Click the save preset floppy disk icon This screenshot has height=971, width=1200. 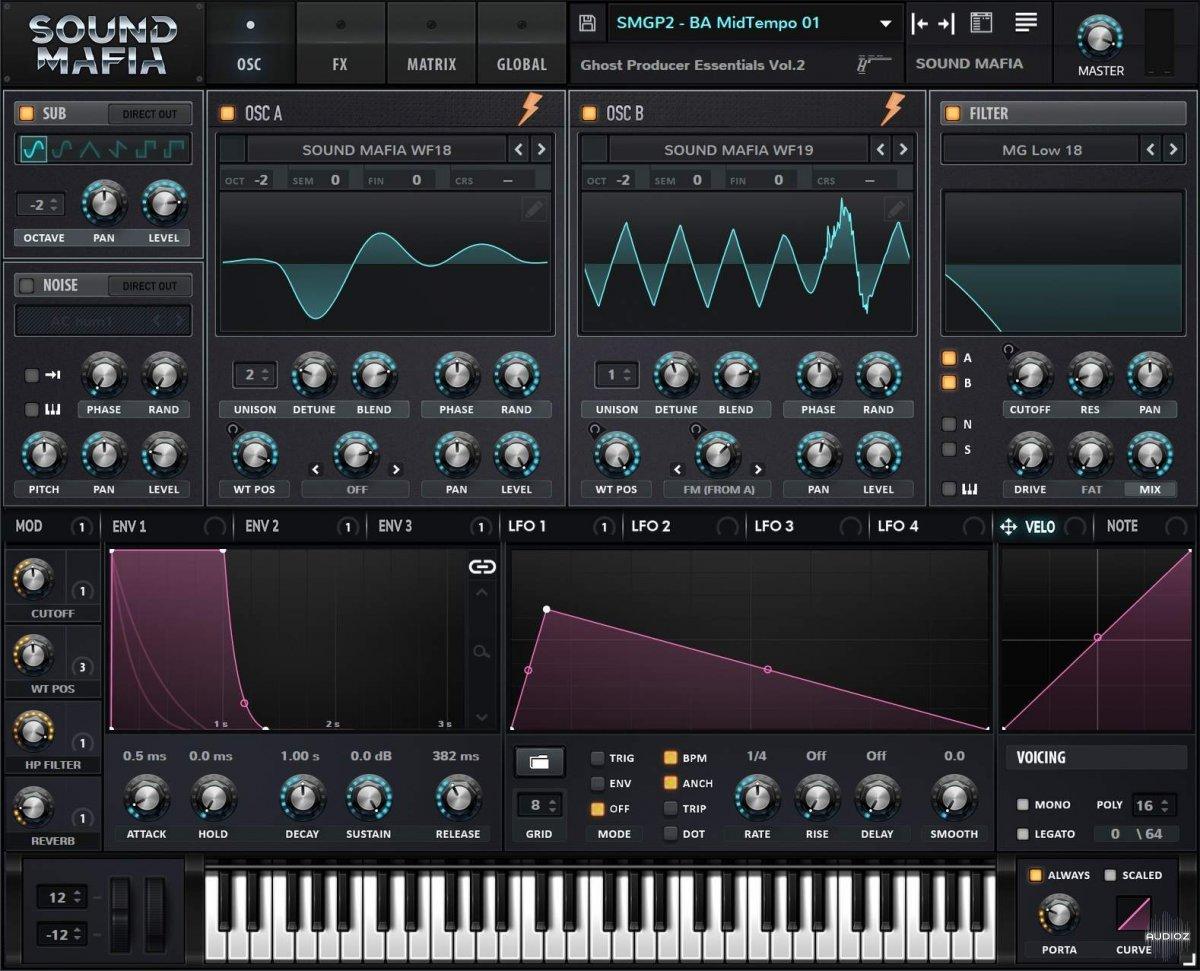coord(588,23)
